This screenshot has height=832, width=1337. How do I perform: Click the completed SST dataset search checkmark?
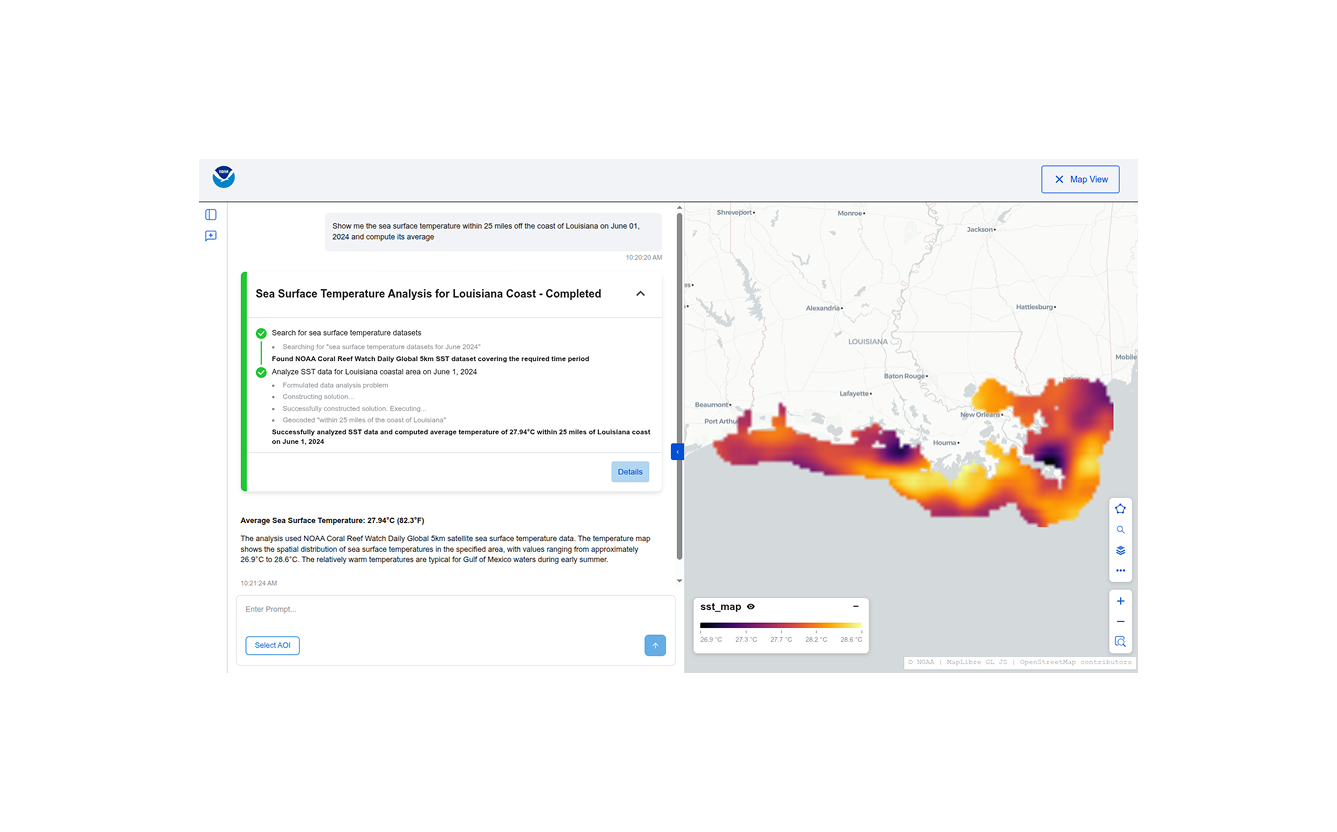[x=261, y=333]
